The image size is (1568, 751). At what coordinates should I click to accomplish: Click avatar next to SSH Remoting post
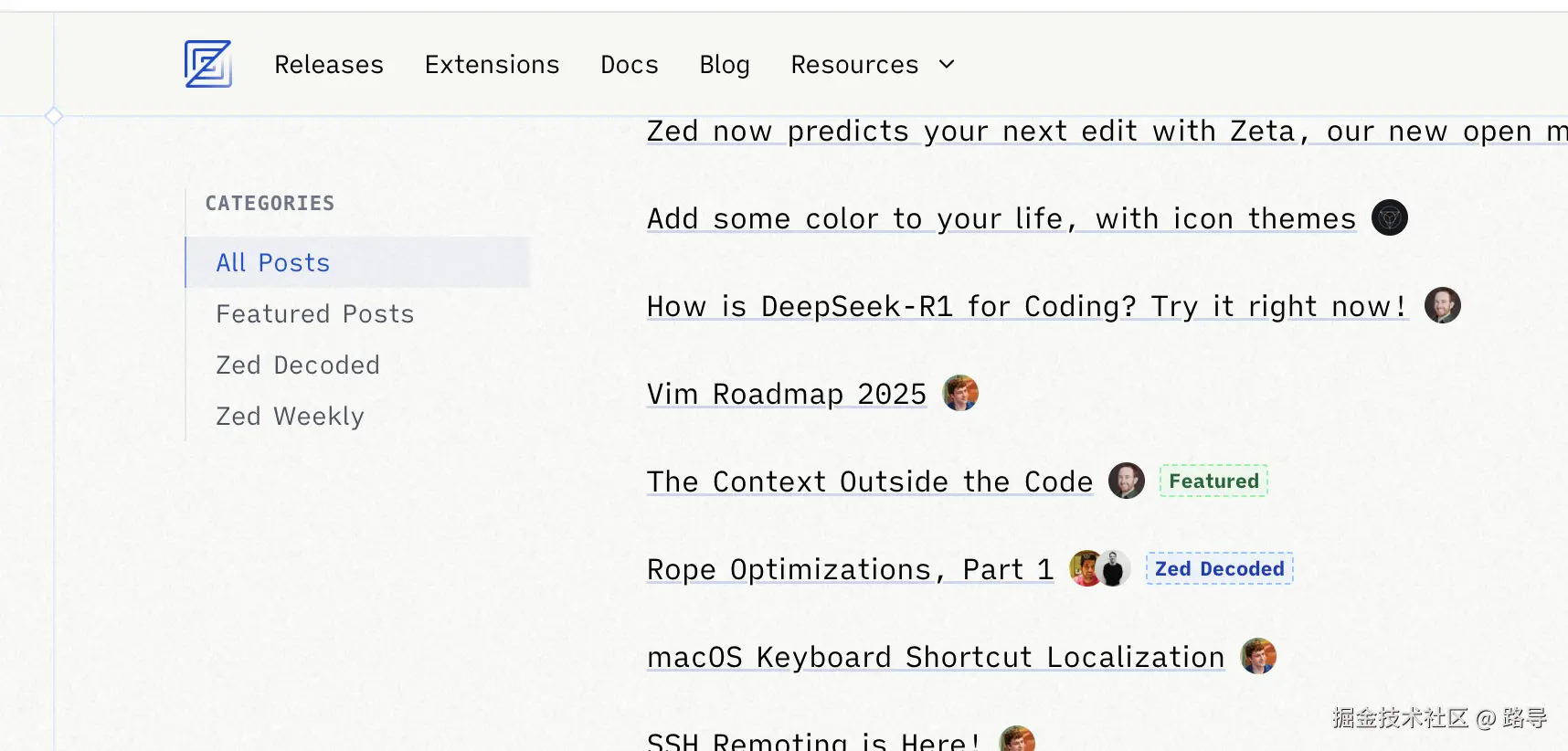pos(1016,740)
